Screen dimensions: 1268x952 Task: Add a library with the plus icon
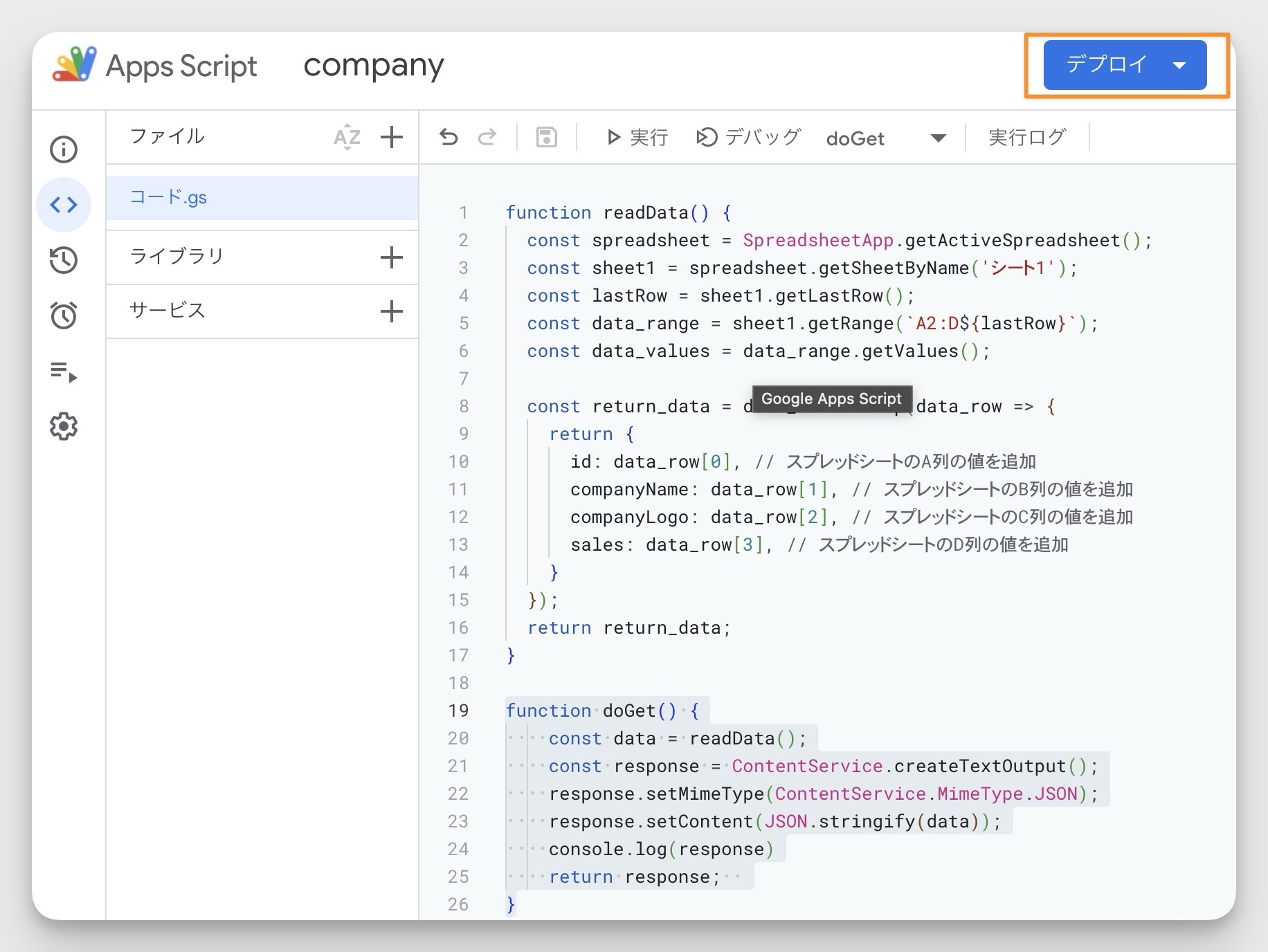coord(392,257)
